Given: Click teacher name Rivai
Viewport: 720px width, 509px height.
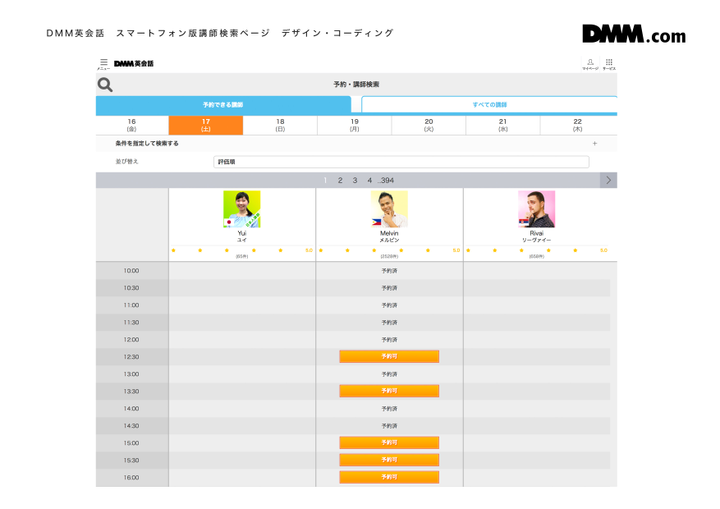Looking at the screenshot, I should [537, 233].
